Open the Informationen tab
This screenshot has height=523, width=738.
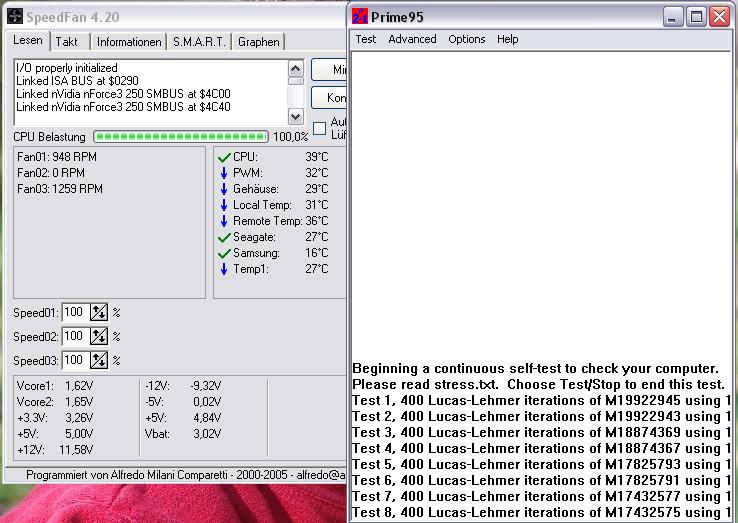(128, 42)
